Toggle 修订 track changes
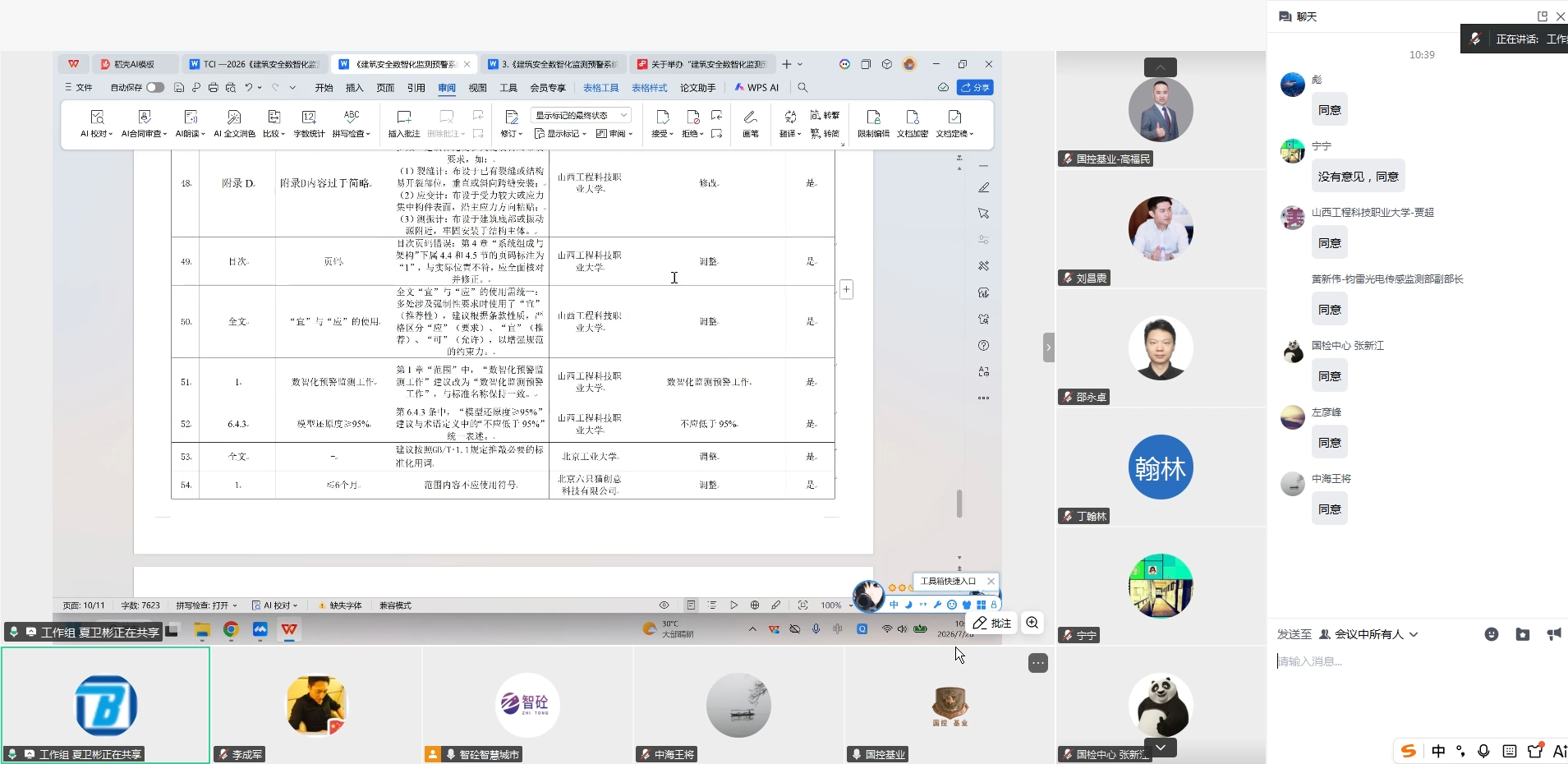Viewport: 1568px width, 764px height. point(512,123)
